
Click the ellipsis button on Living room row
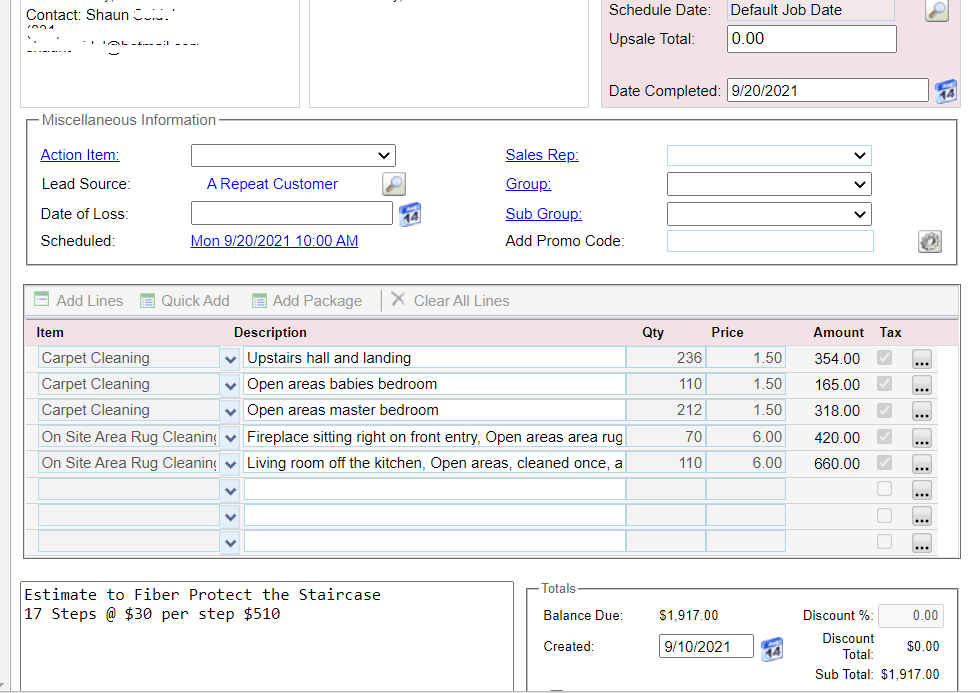coord(921,464)
